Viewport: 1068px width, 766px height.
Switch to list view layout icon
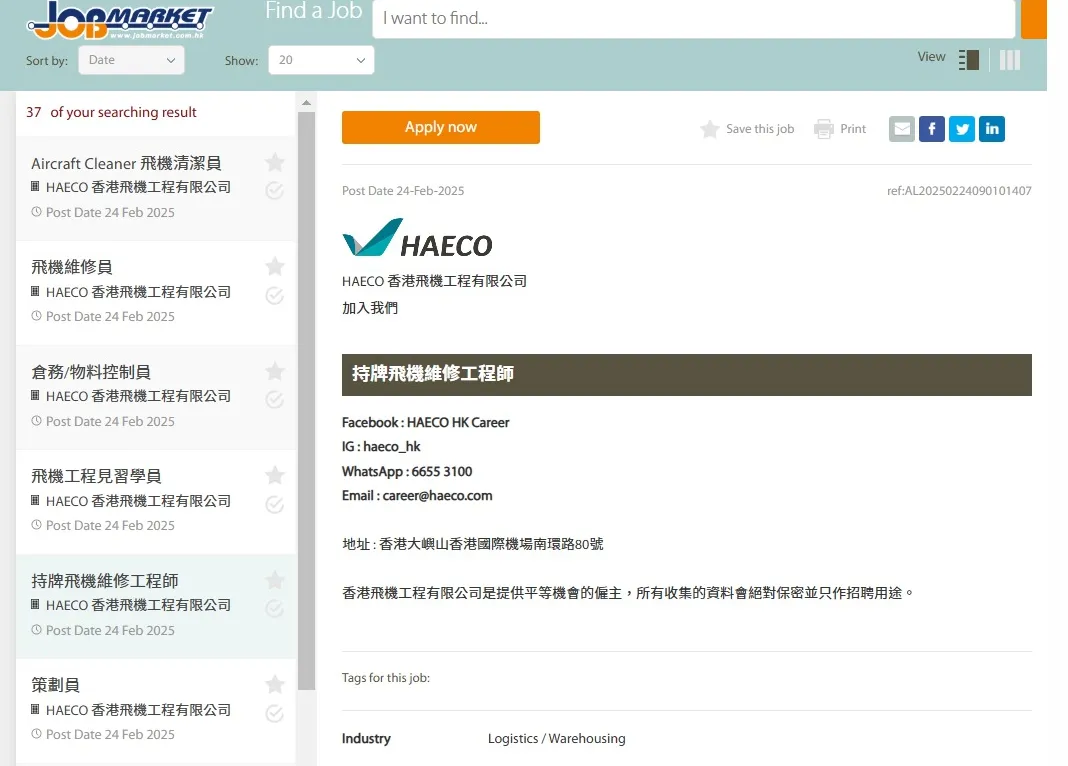[x=968, y=60]
